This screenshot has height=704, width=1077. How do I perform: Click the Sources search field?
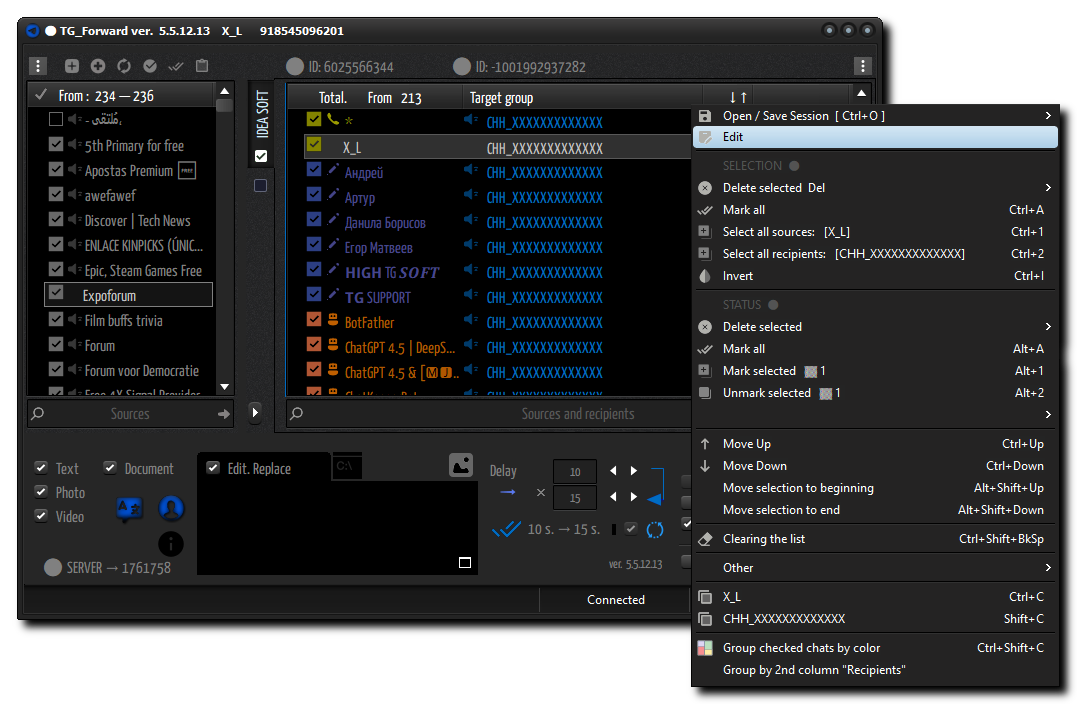coord(130,413)
